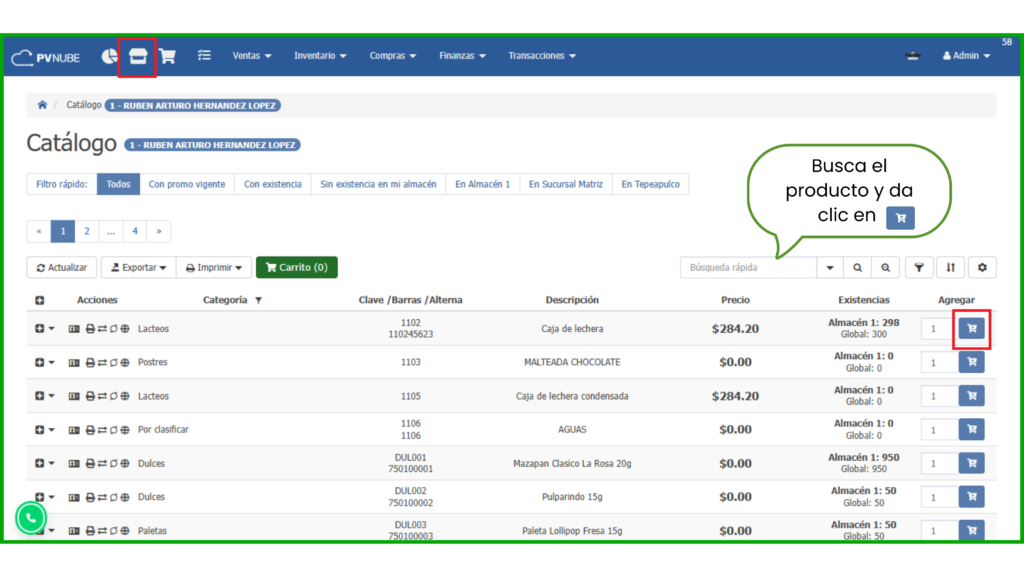The height and width of the screenshot is (576, 1024).
Task: Expand the quick search options dropdown arrow
Action: (829, 267)
